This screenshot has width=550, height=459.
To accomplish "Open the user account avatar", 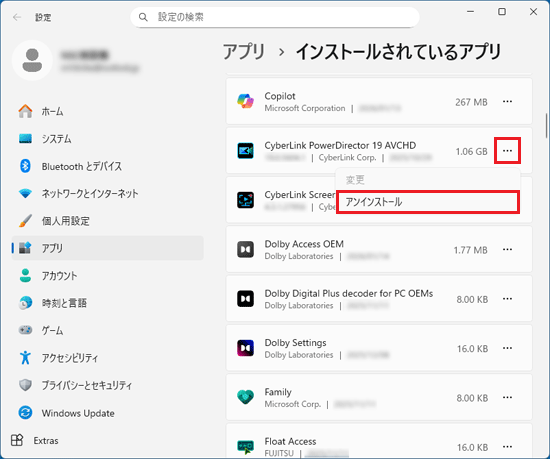I will 32,60.
